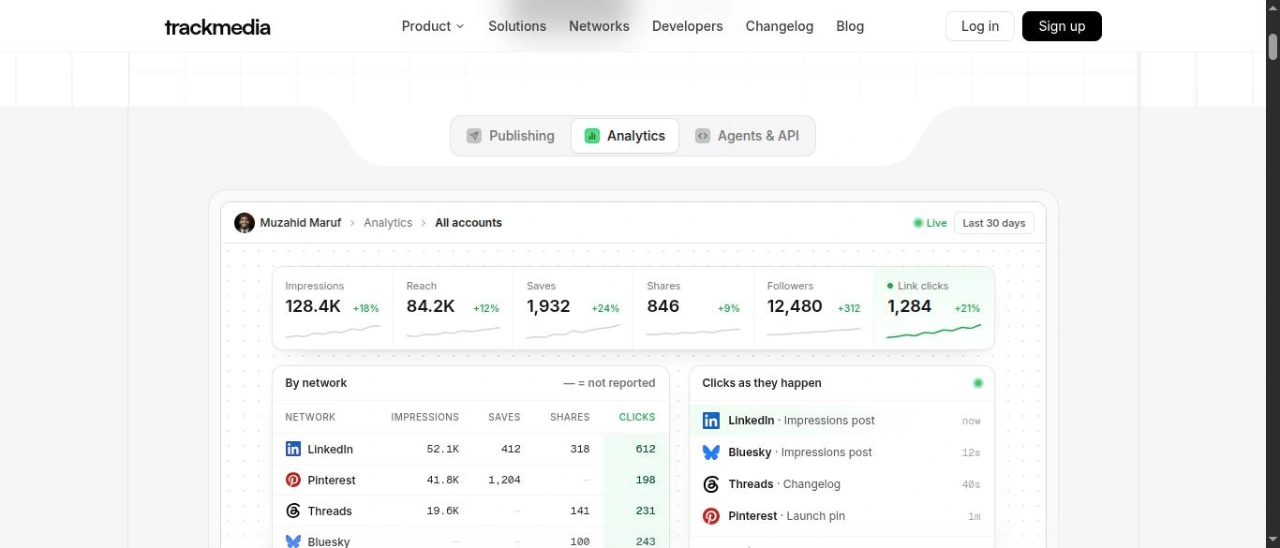View the Changelog page
The image size is (1280, 548).
click(779, 26)
